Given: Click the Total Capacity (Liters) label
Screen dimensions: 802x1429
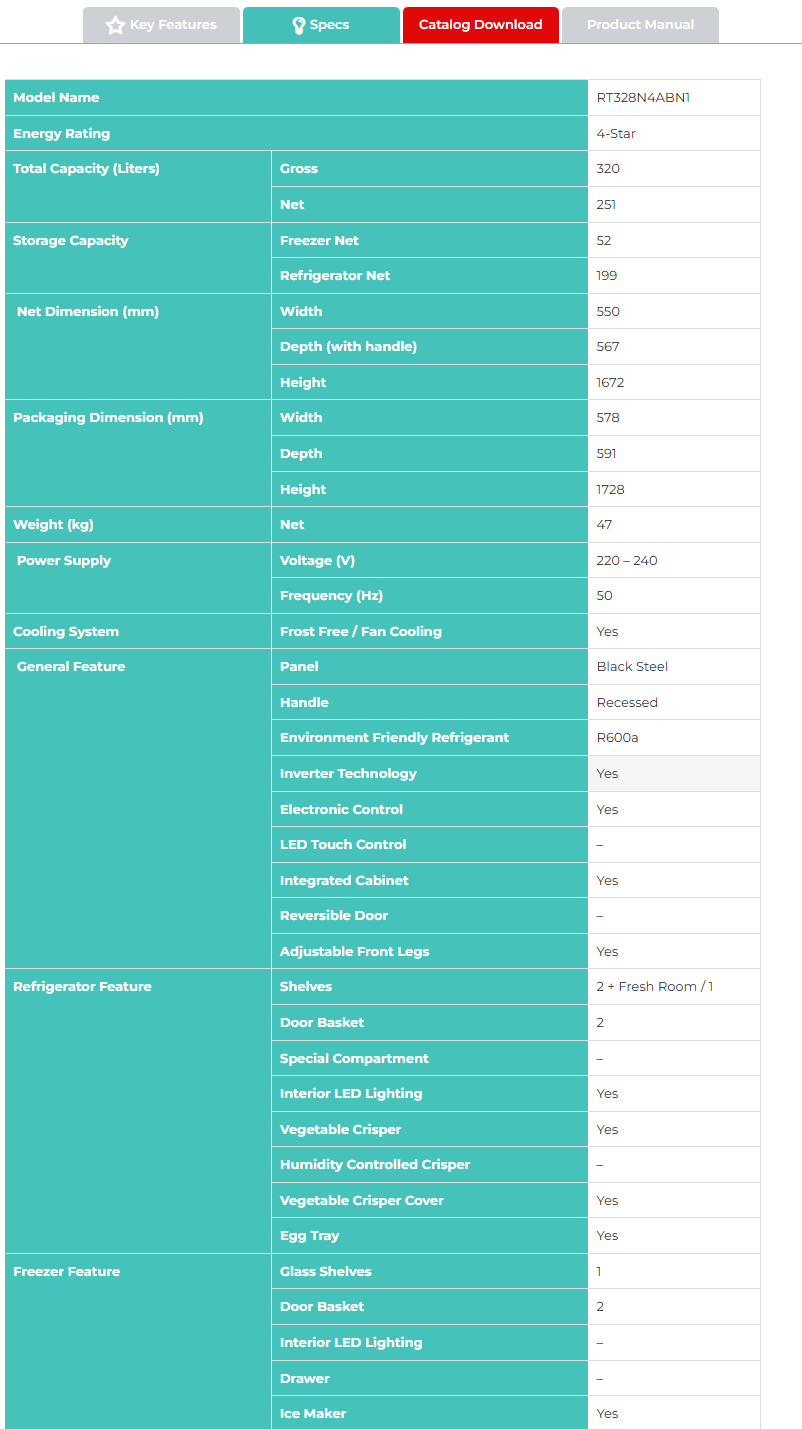Looking at the screenshot, I should pos(86,169).
